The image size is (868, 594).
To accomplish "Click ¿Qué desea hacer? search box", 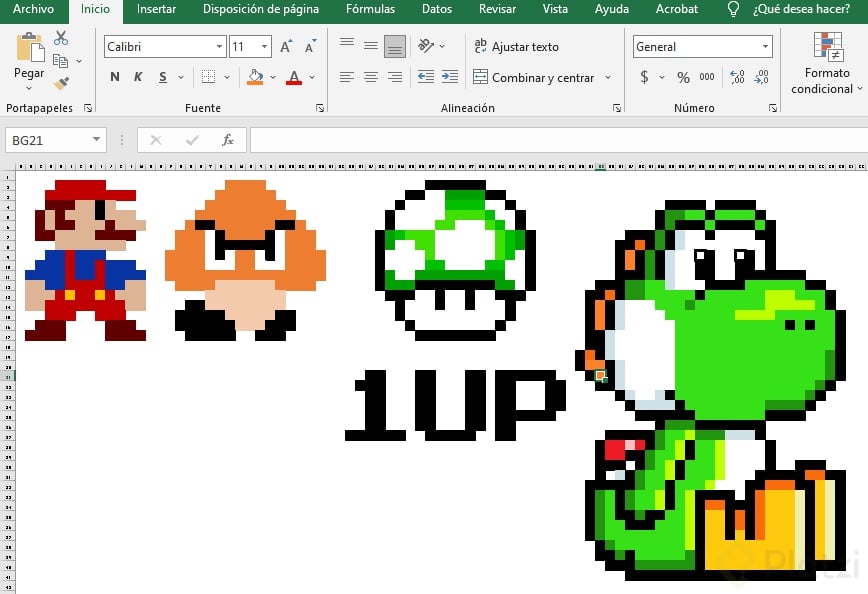I will pyautogui.click(x=801, y=9).
